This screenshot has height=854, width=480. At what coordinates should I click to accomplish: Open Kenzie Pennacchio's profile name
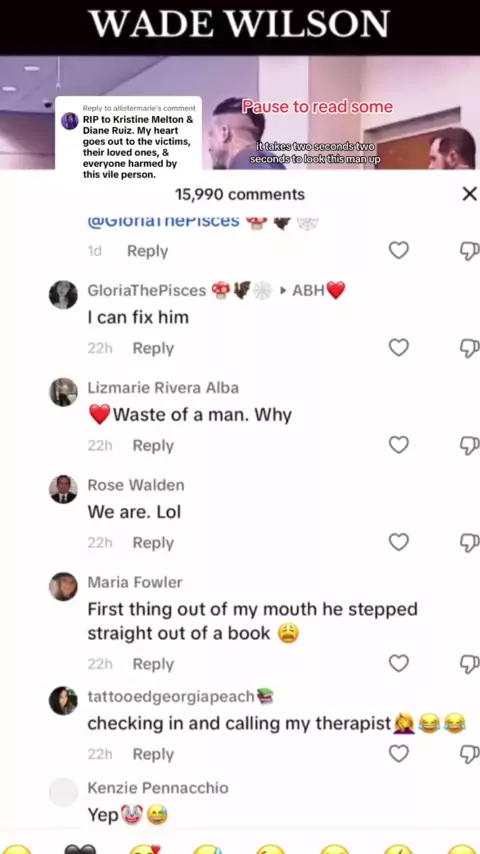158,788
